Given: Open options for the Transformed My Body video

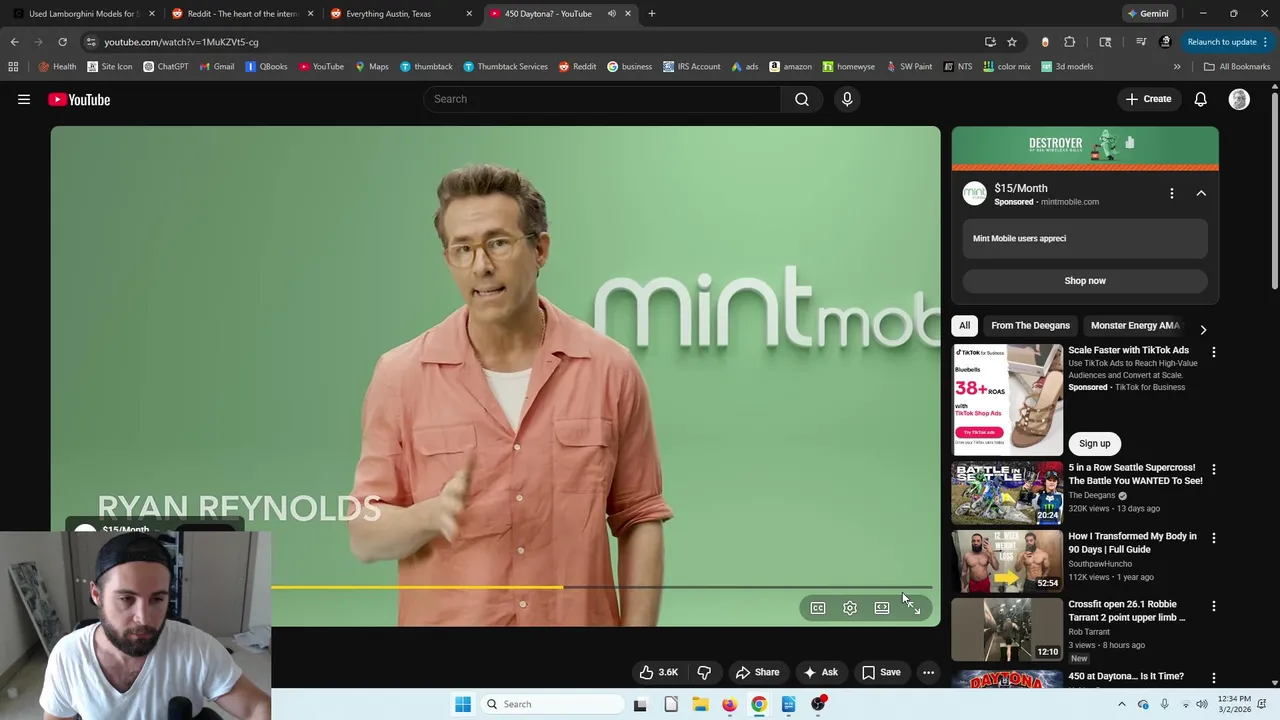Looking at the screenshot, I should pos(1214,538).
